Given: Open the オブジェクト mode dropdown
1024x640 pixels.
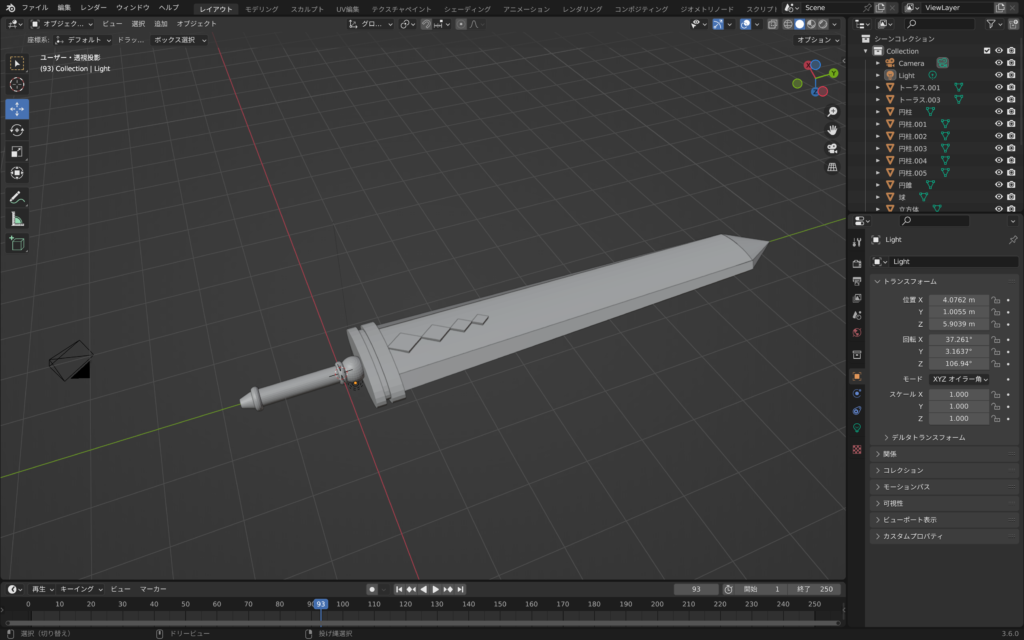Looking at the screenshot, I should [62, 24].
